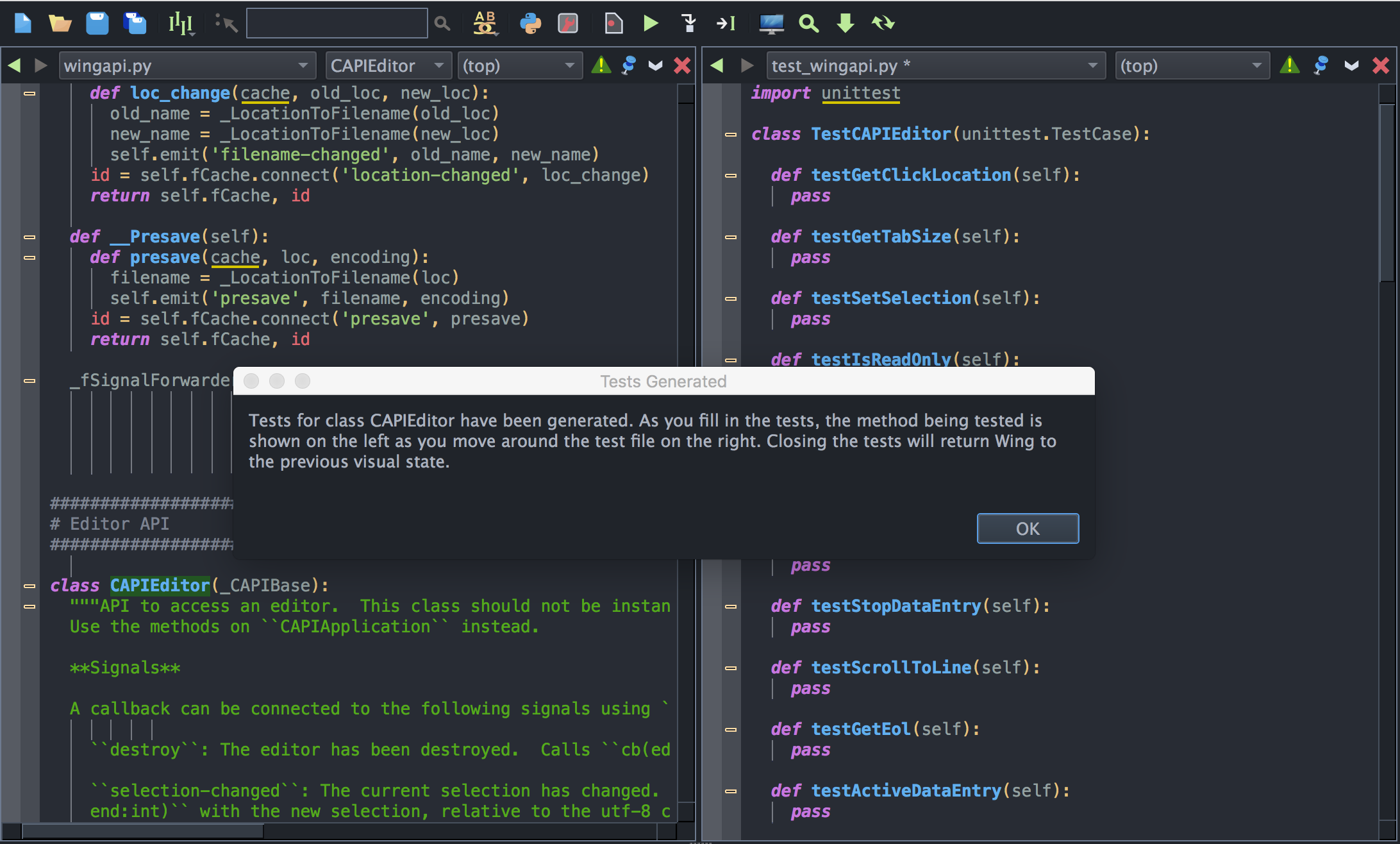Click the indentation tool icon
1400x844 pixels.
click(x=181, y=24)
